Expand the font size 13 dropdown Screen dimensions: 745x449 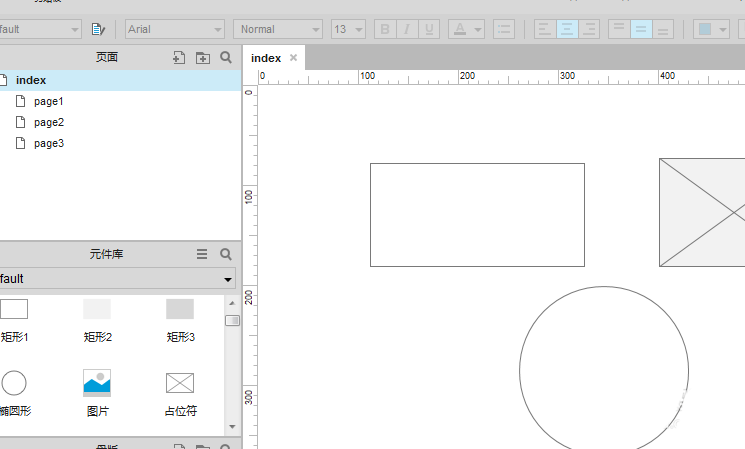348,29
